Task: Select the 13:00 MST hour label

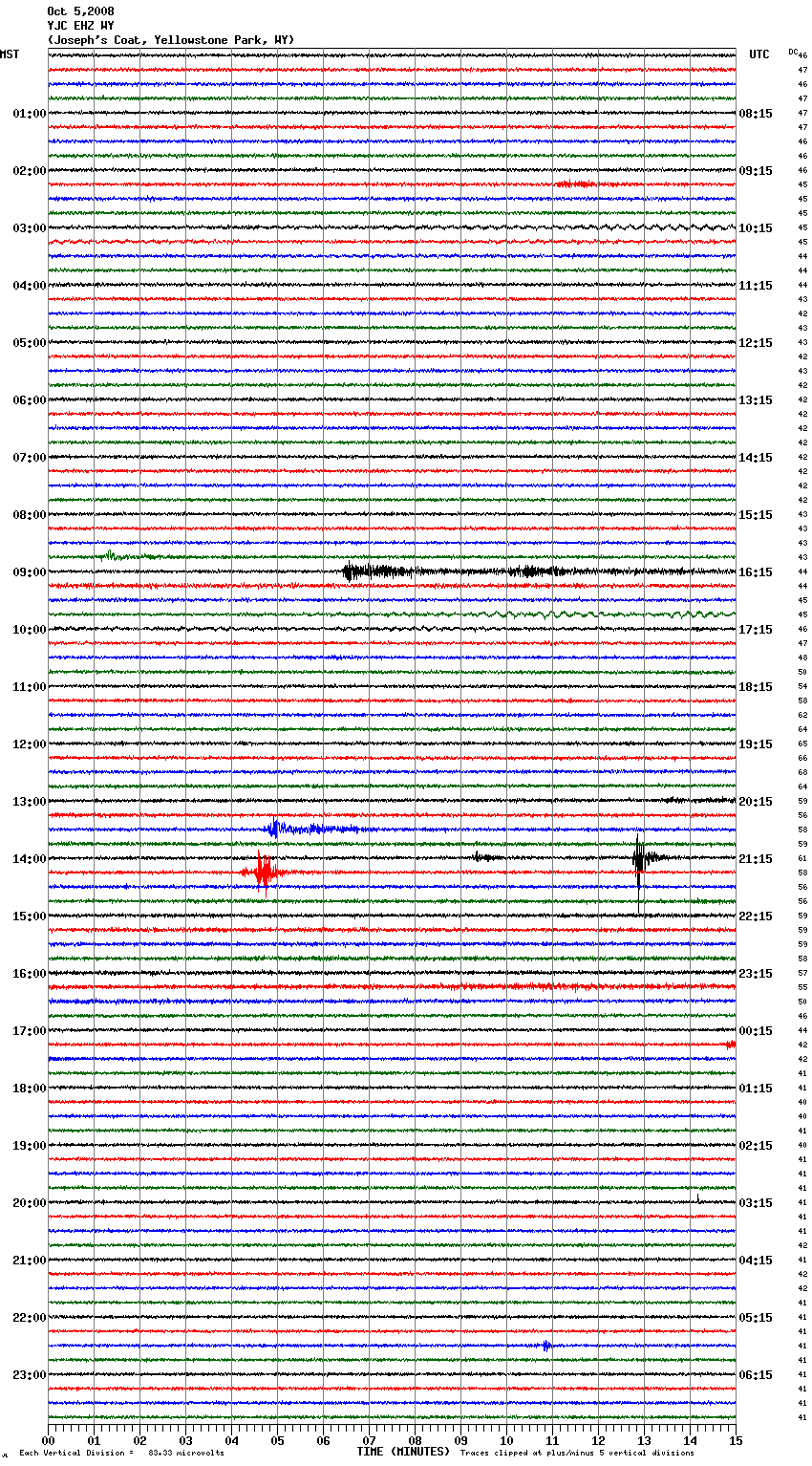Action: click(30, 802)
